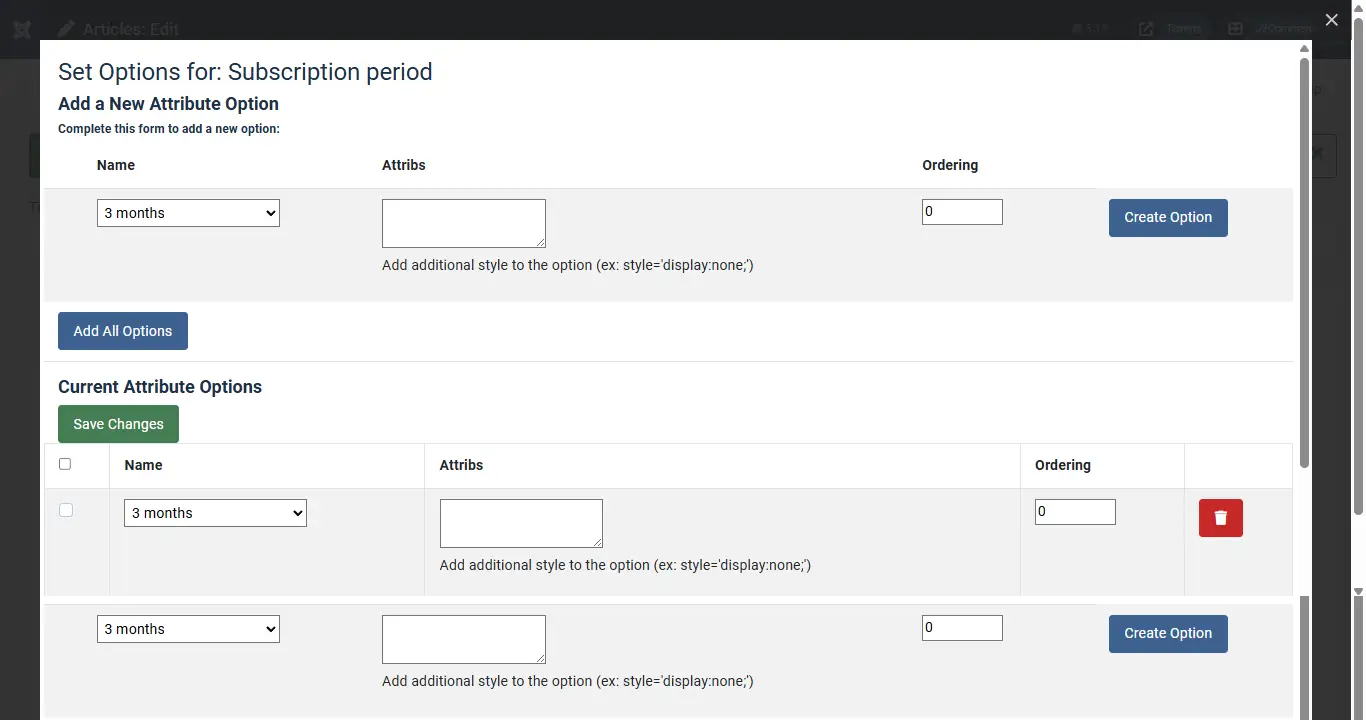The image size is (1366, 720).
Task: Click the Ordering field in the new option form
Action: [962, 212]
